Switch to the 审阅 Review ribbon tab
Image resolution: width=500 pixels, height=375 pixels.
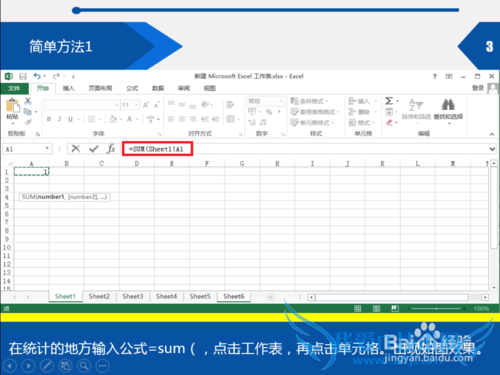tap(184, 88)
